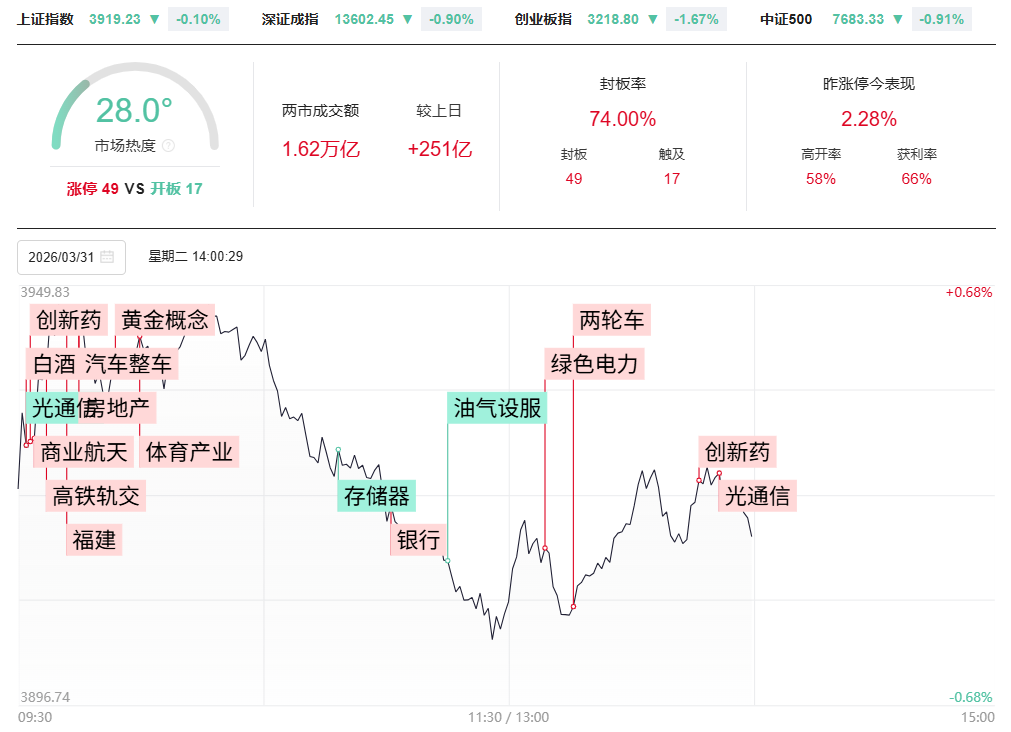The height and width of the screenshot is (732, 1011).
Task: Click the 涨停 49 count
Action: click(92, 188)
